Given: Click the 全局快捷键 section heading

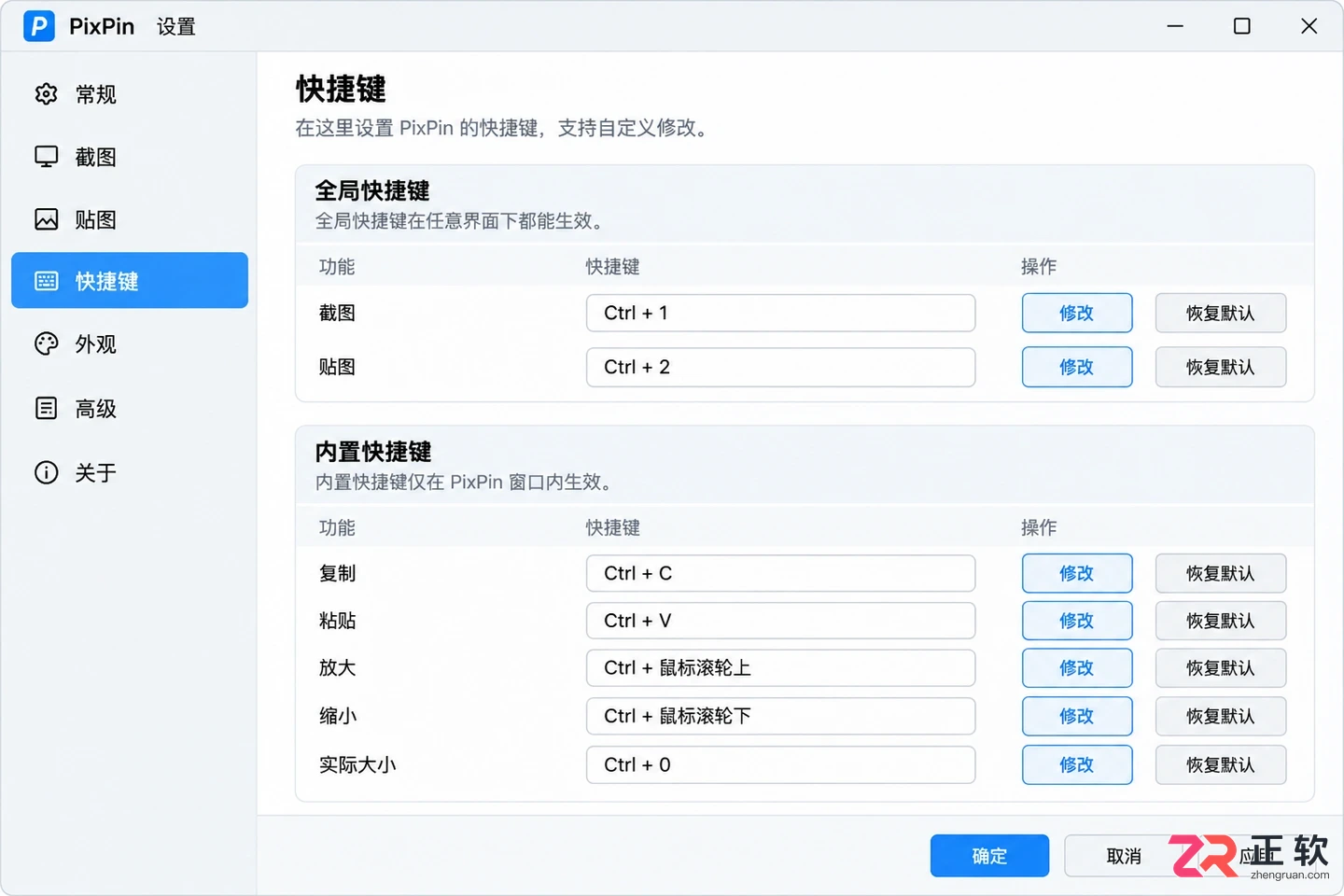Looking at the screenshot, I should pyautogui.click(x=372, y=190).
